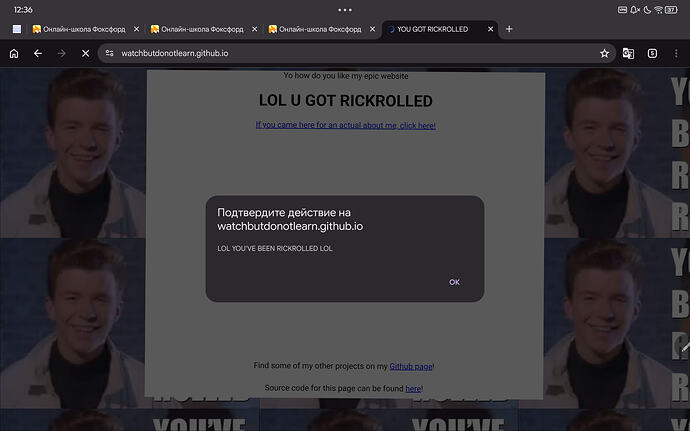Bookmark this page with star icon

604,53
